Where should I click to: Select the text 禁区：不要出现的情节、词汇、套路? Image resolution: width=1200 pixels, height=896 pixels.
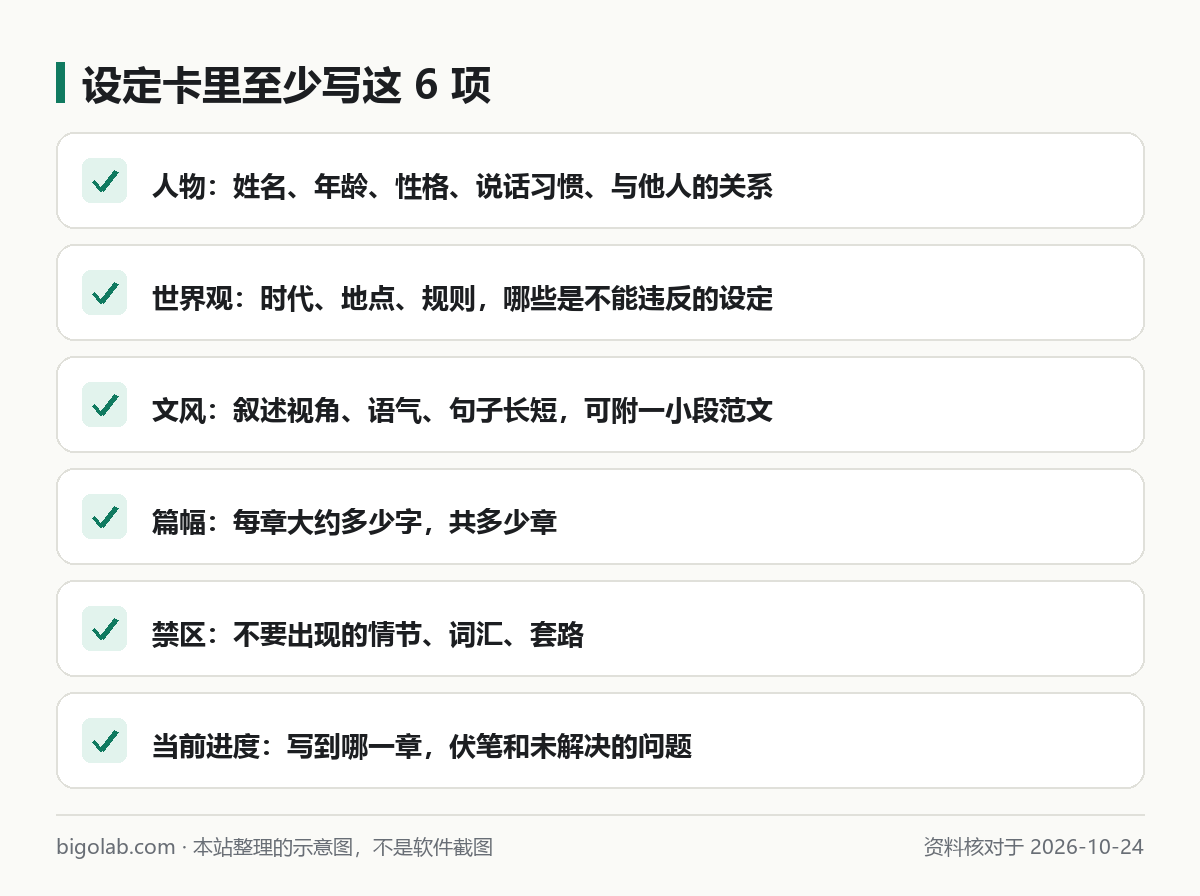368,635
